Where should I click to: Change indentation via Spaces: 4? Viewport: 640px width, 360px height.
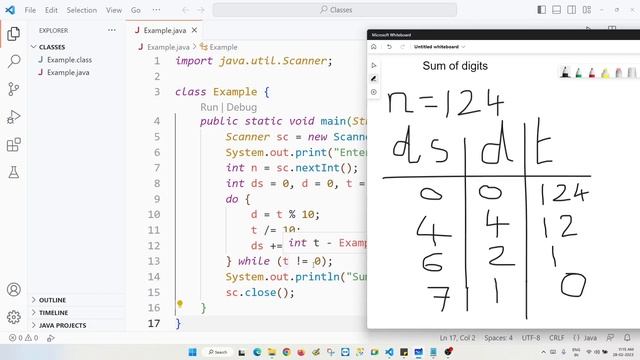(498, 338)
